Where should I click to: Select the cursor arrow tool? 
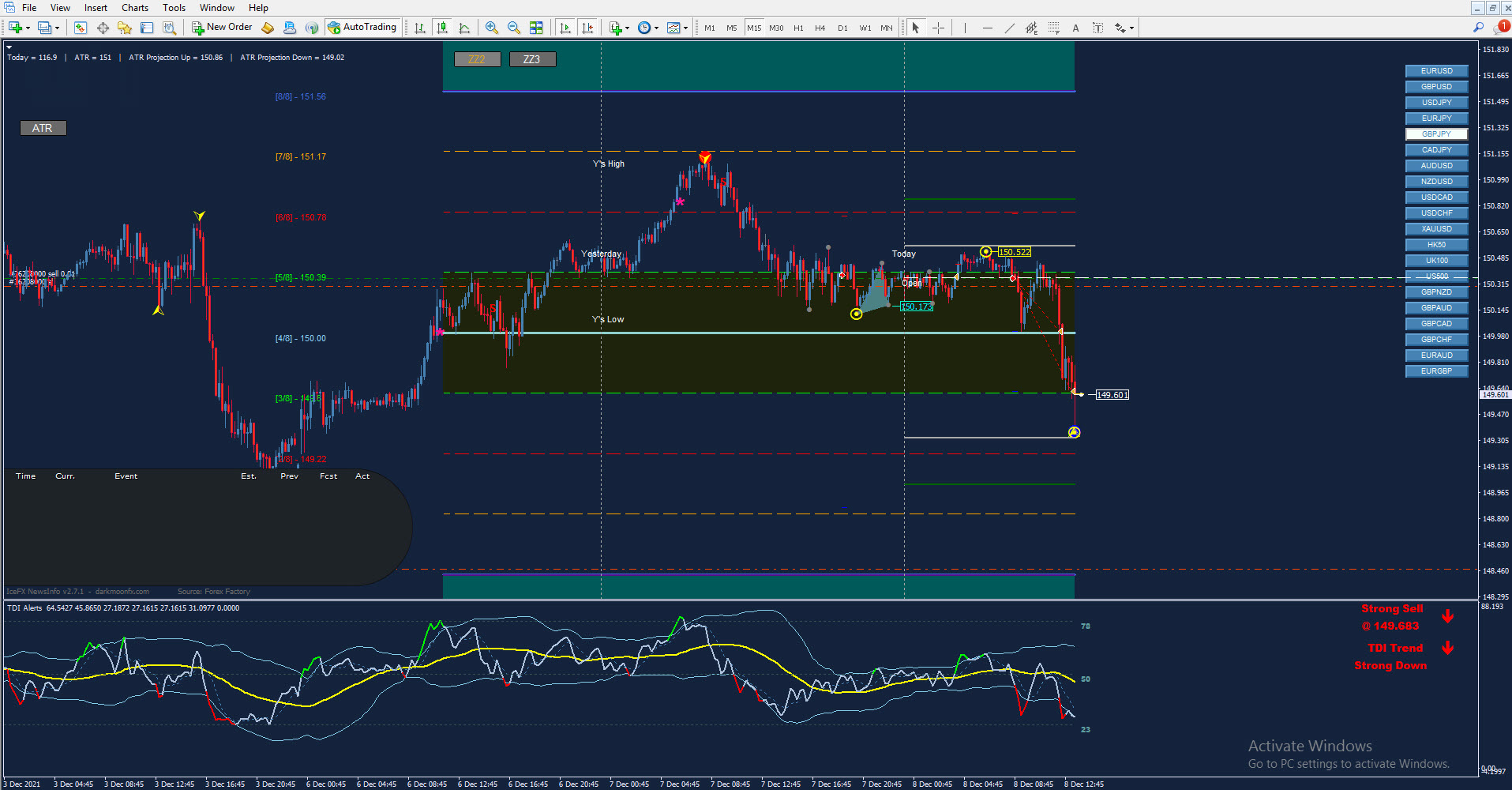pos(916,28)
